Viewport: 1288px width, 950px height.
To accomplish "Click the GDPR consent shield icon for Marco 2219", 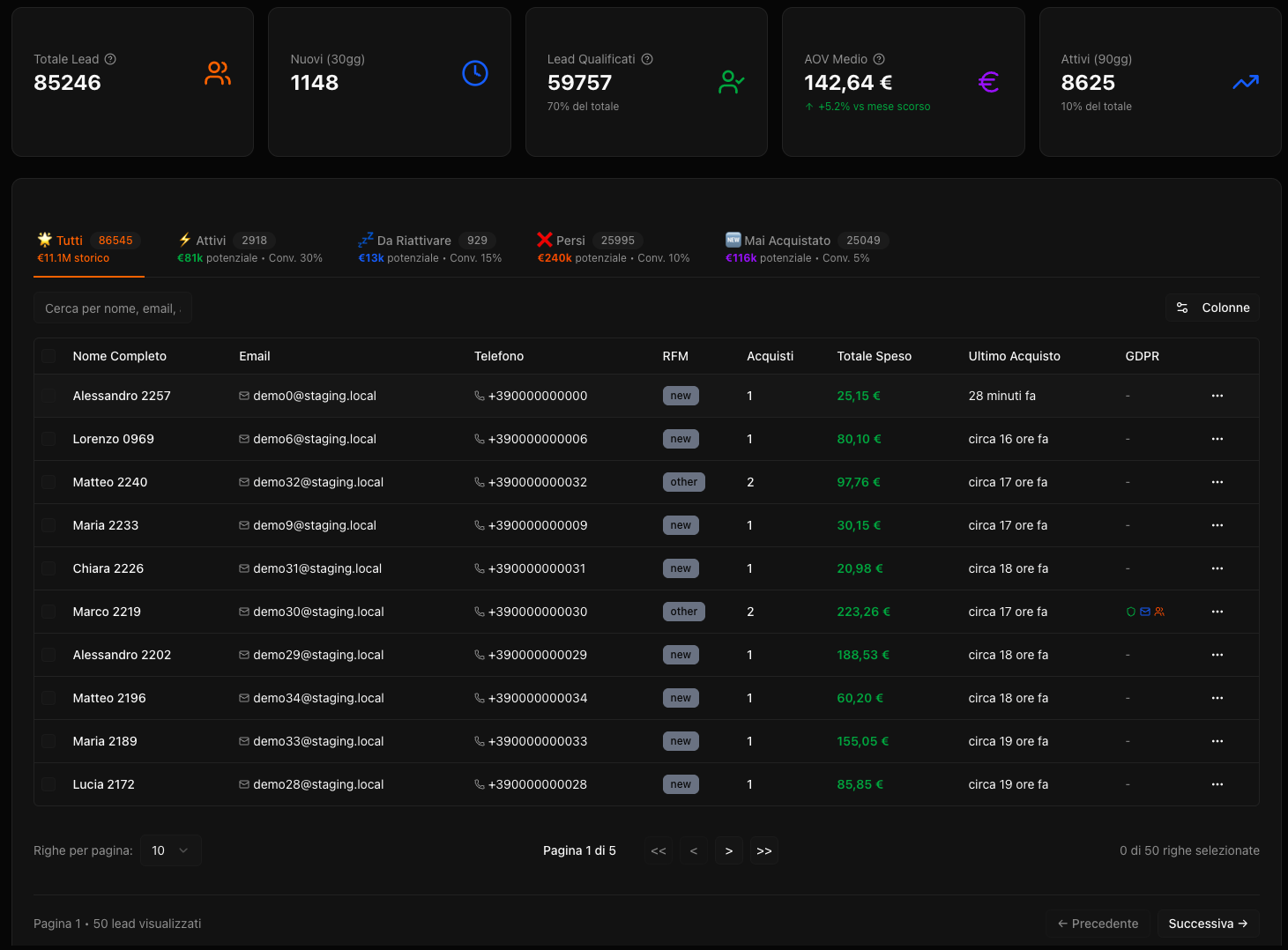I will coord(1131,611).
